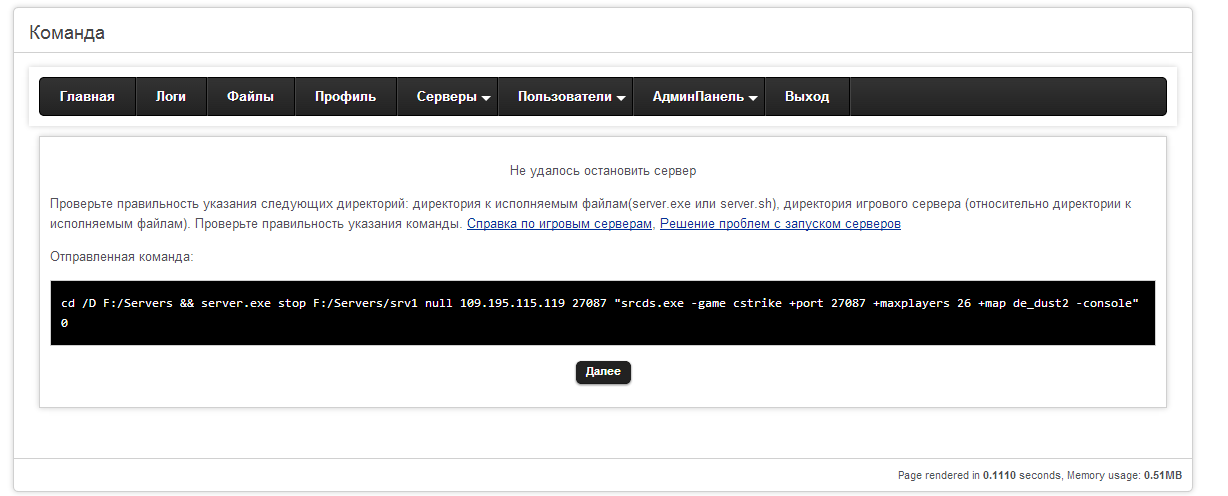Switch to the Файлы section
The image size is (1228, 496).
tap(250, 97)
